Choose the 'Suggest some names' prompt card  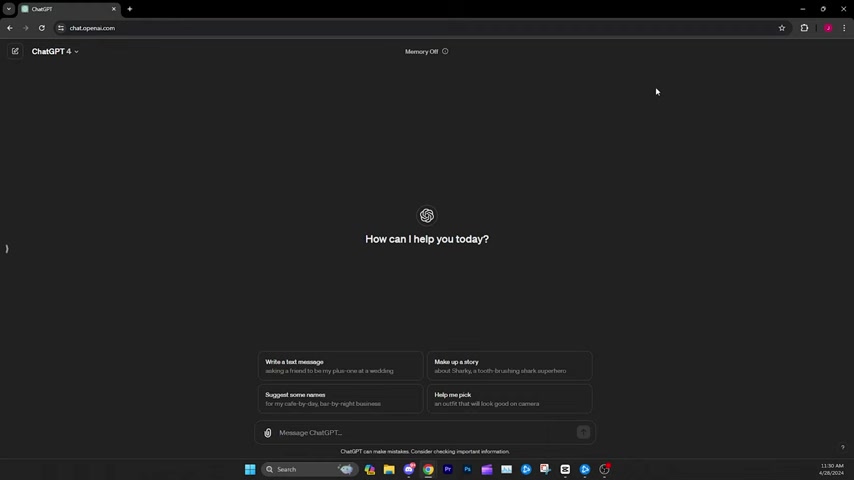[340, 399]
